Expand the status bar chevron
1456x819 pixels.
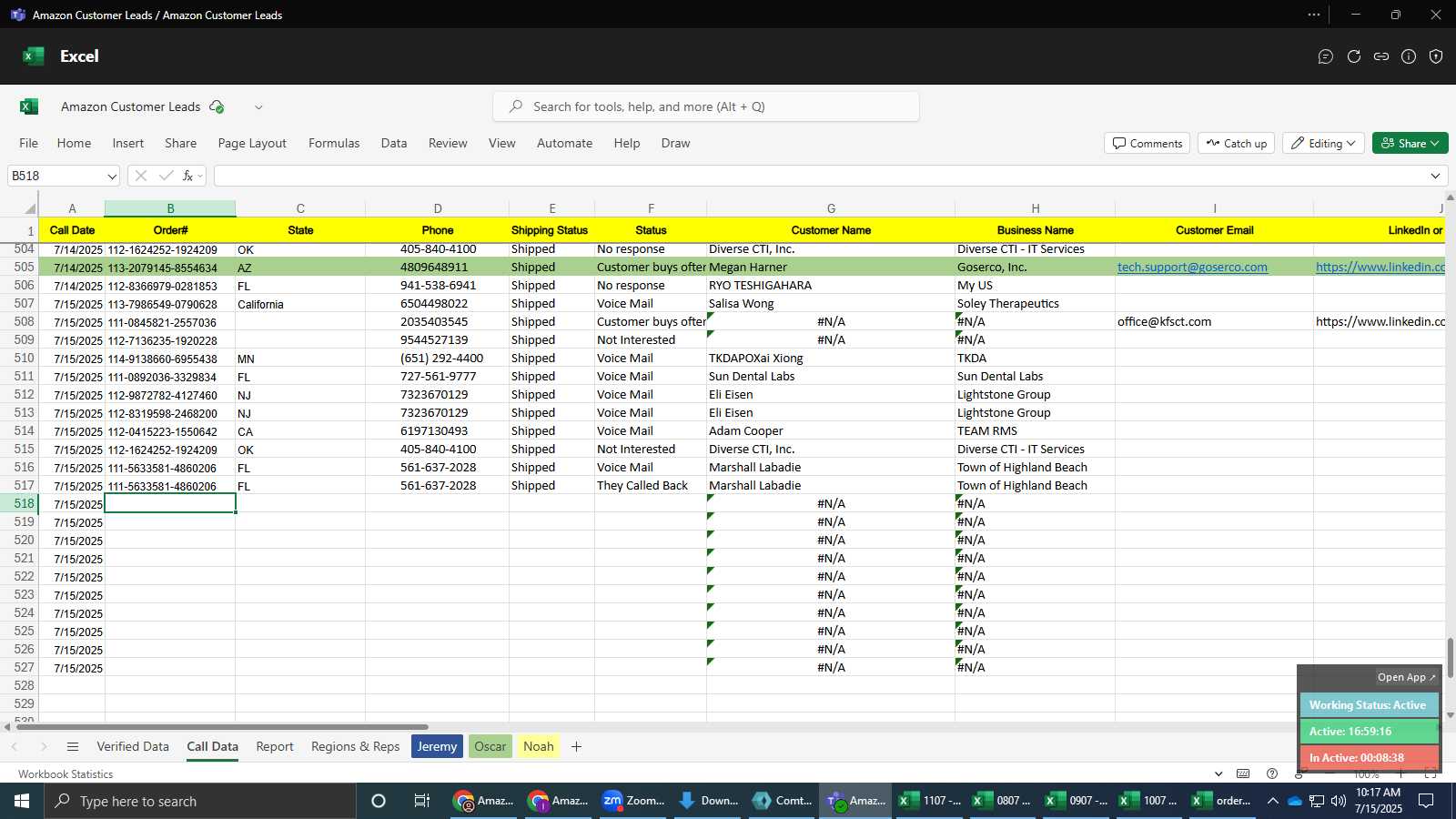(x=1218, y=773)
